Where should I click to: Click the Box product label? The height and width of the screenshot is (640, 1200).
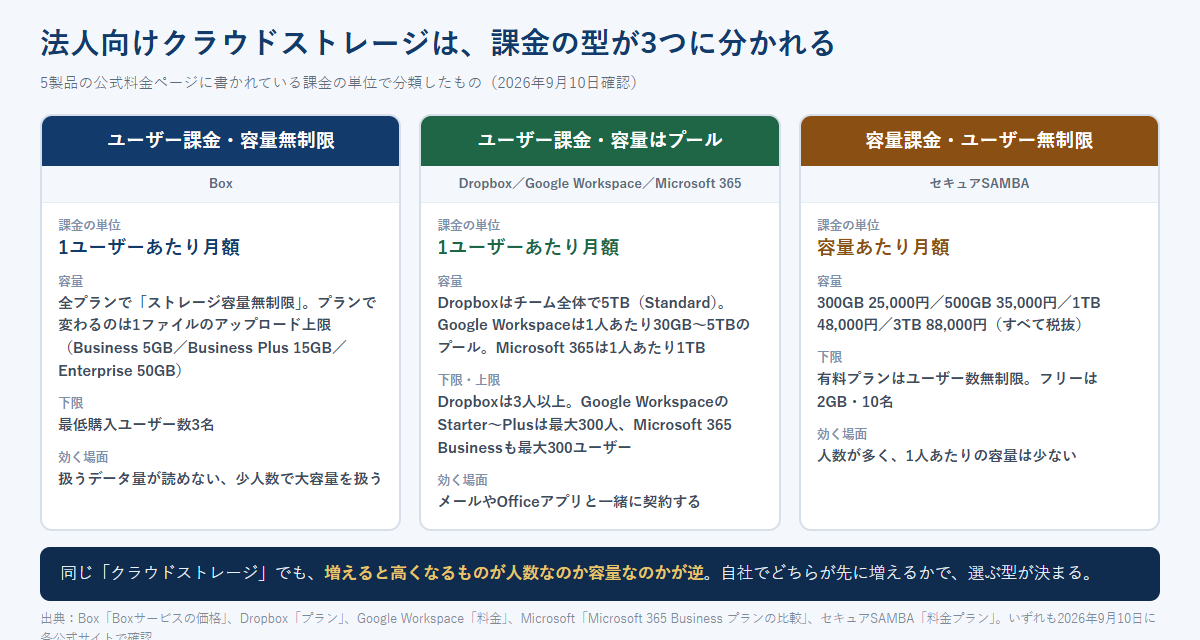click(220, 184)
